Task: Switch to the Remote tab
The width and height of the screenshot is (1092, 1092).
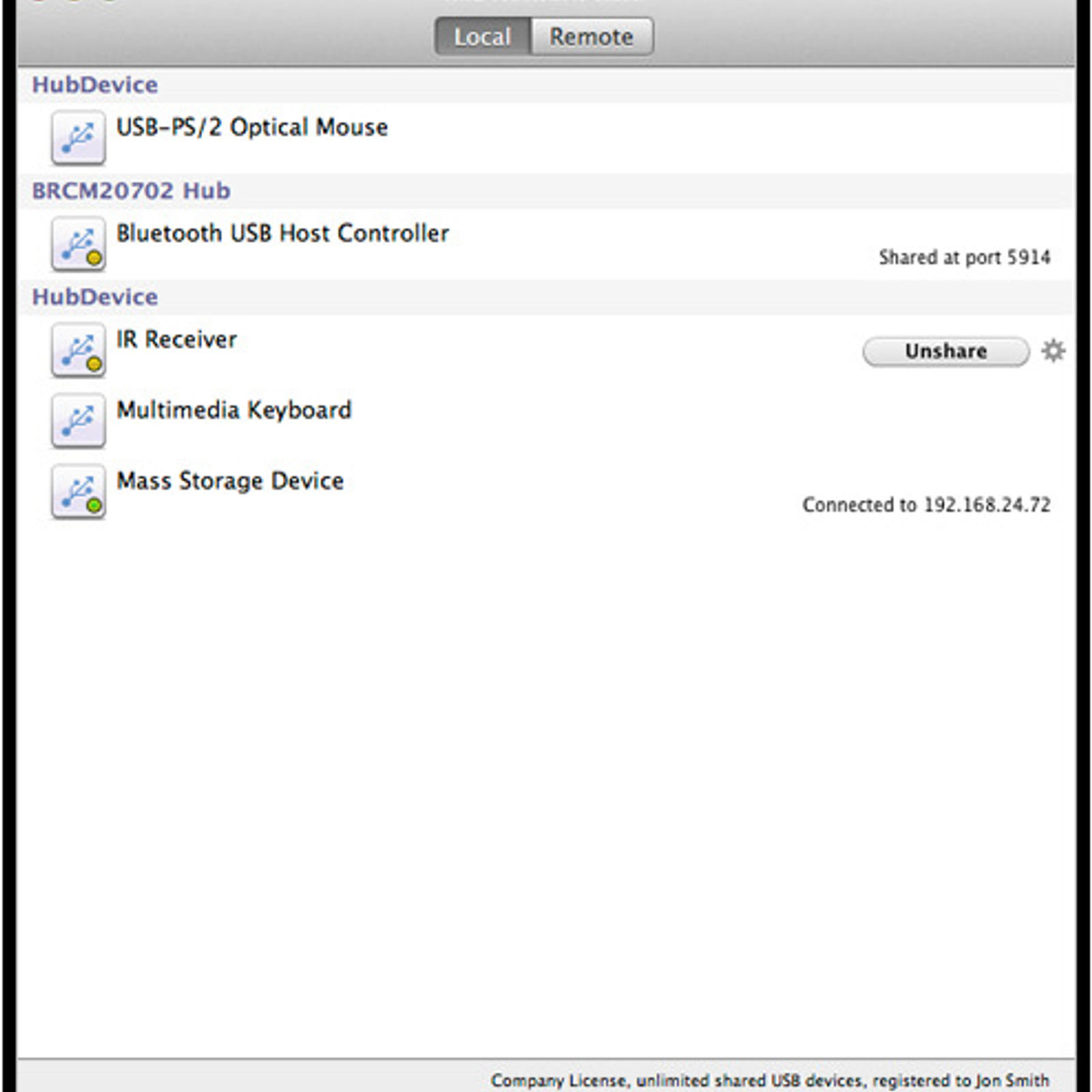Action: pos(592,36)
